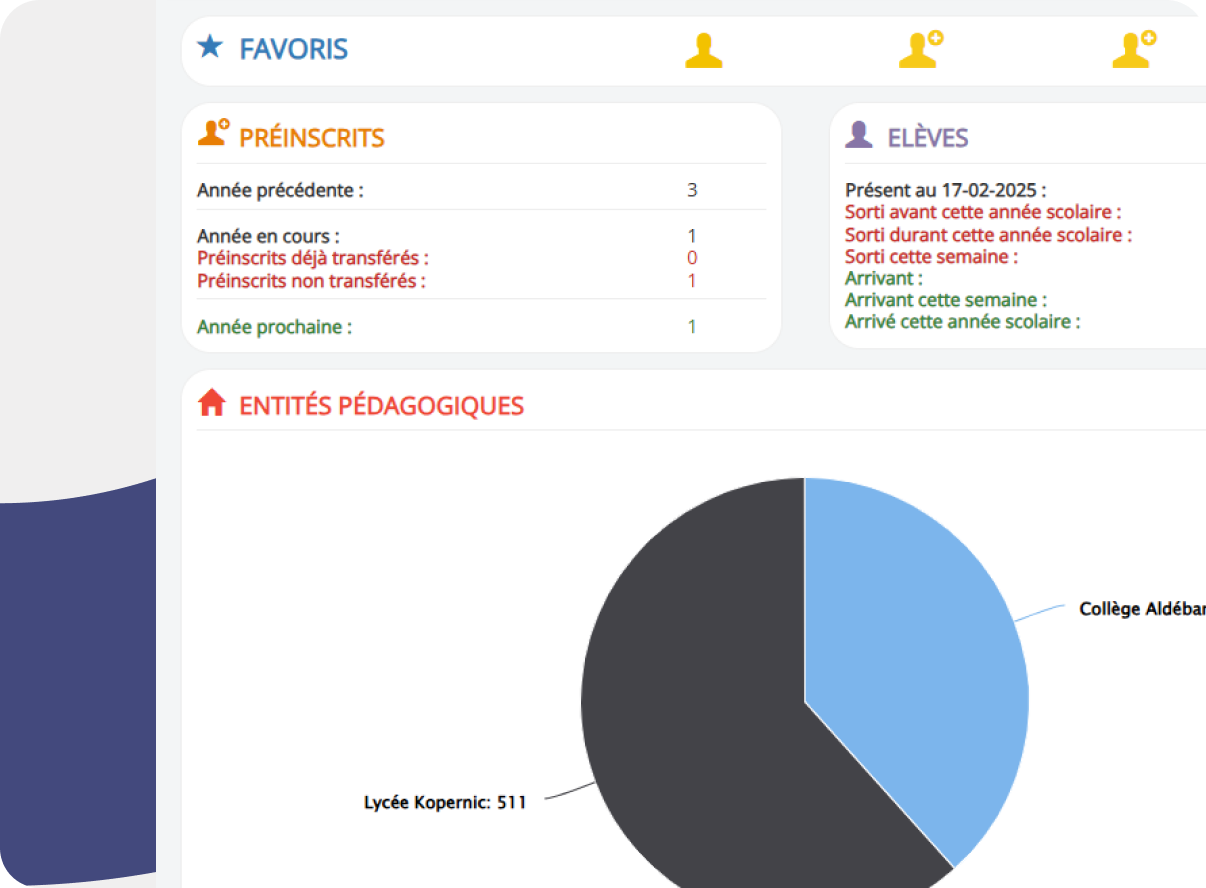Click the red Entités Pédagogiques house icon

212,403
